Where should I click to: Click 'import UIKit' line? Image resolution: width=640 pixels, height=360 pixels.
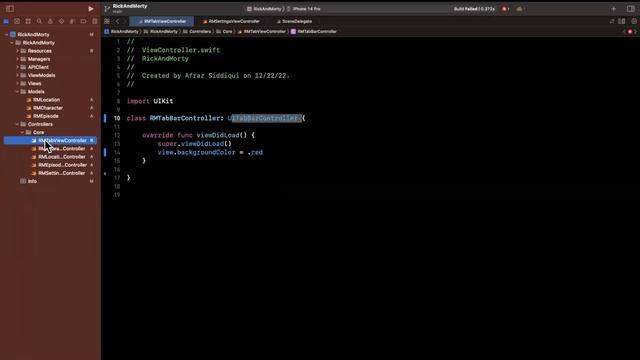150,101
